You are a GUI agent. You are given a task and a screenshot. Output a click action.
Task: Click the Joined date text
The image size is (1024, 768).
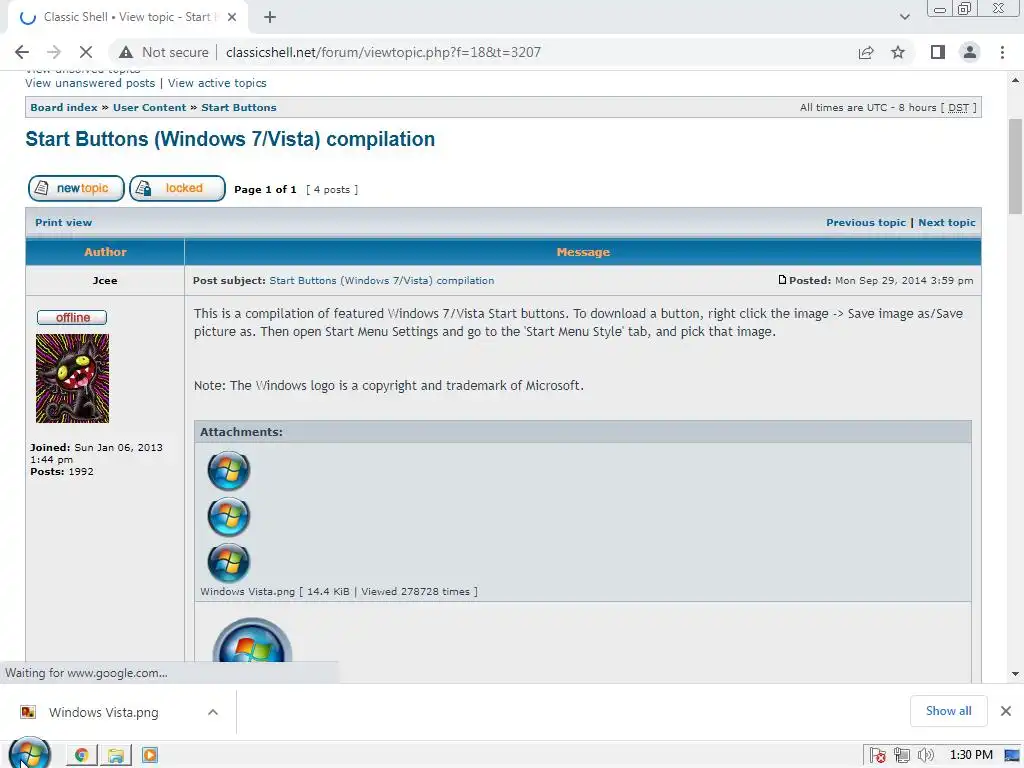pyautogui.click(x=96, y=453)
